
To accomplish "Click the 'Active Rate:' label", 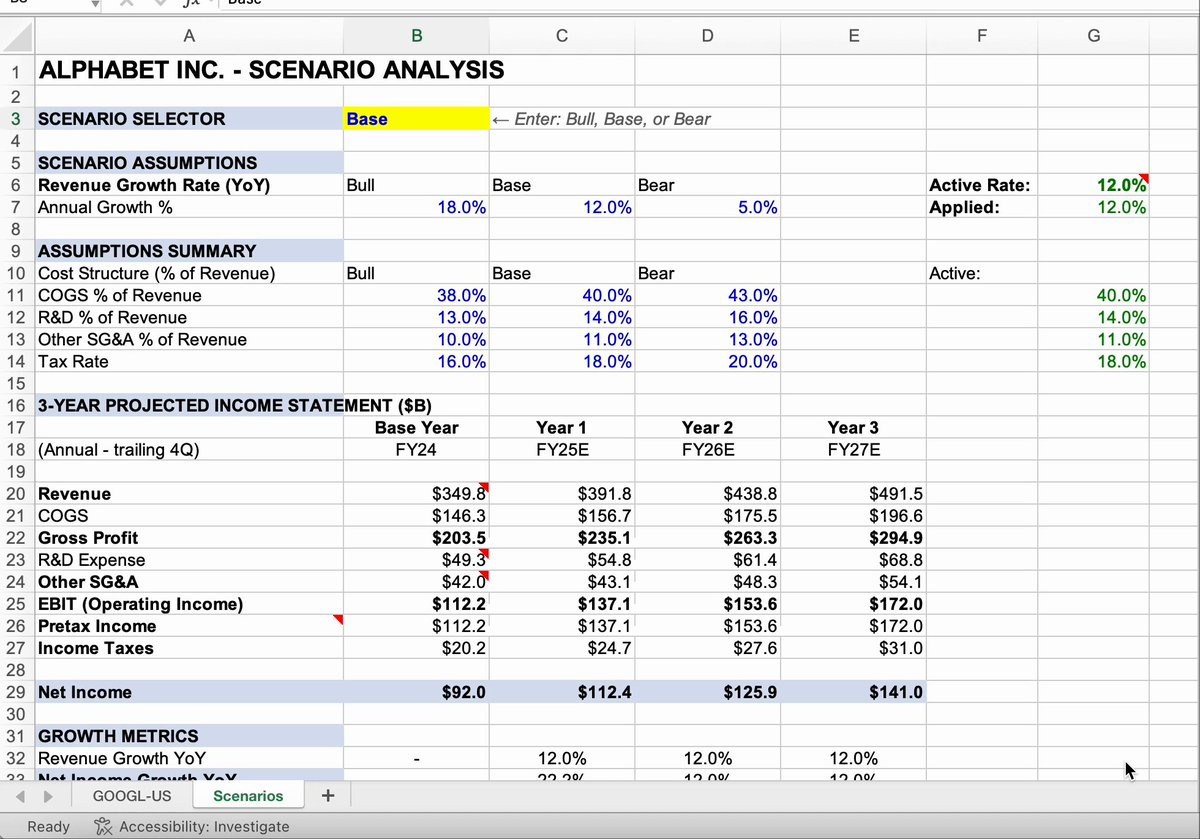I will 980,185.
